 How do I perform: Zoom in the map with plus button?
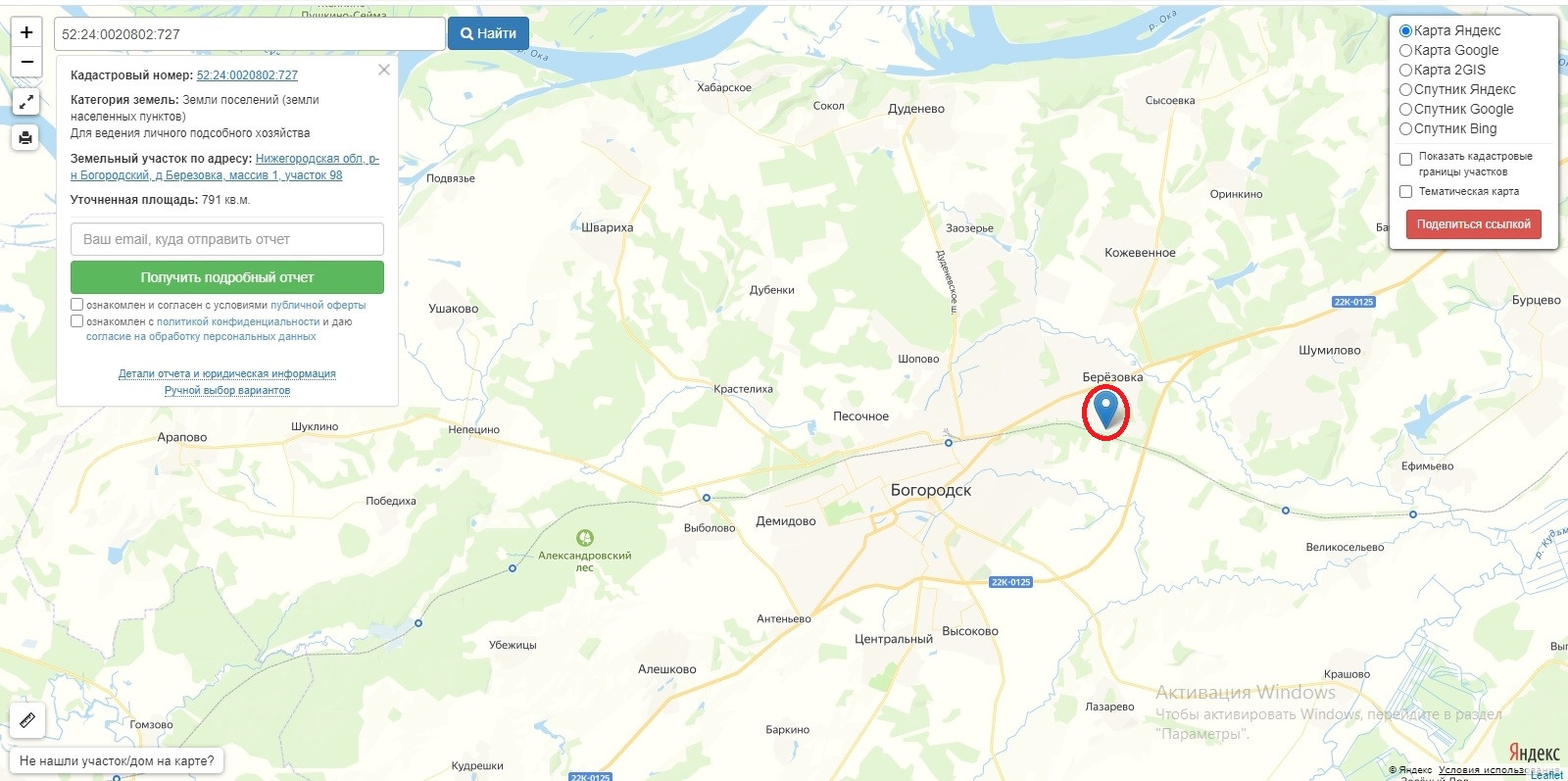click(x=26, y=32)
